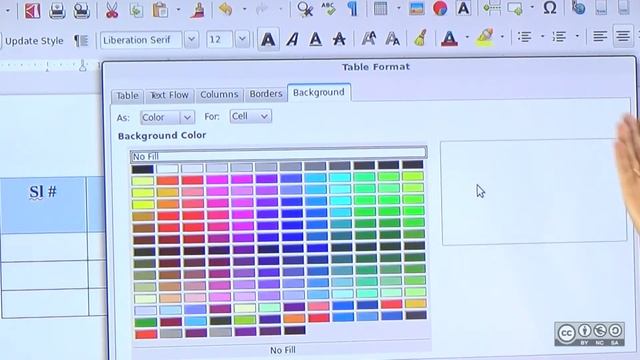
Task: Open insert table dropdown arrow
Action: pos(398,8)
